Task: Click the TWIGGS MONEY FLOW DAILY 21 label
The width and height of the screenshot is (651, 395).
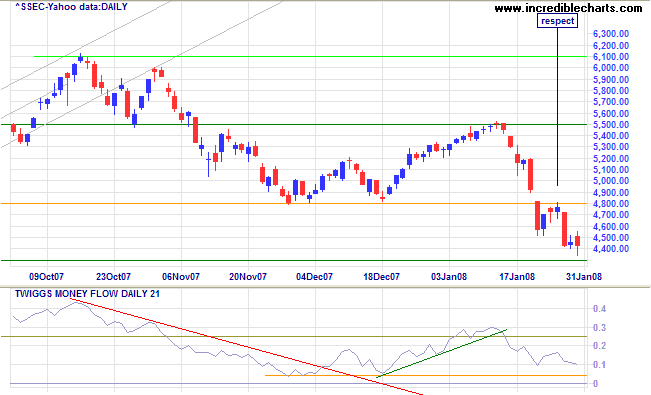Action: click(x=87, y=294)
